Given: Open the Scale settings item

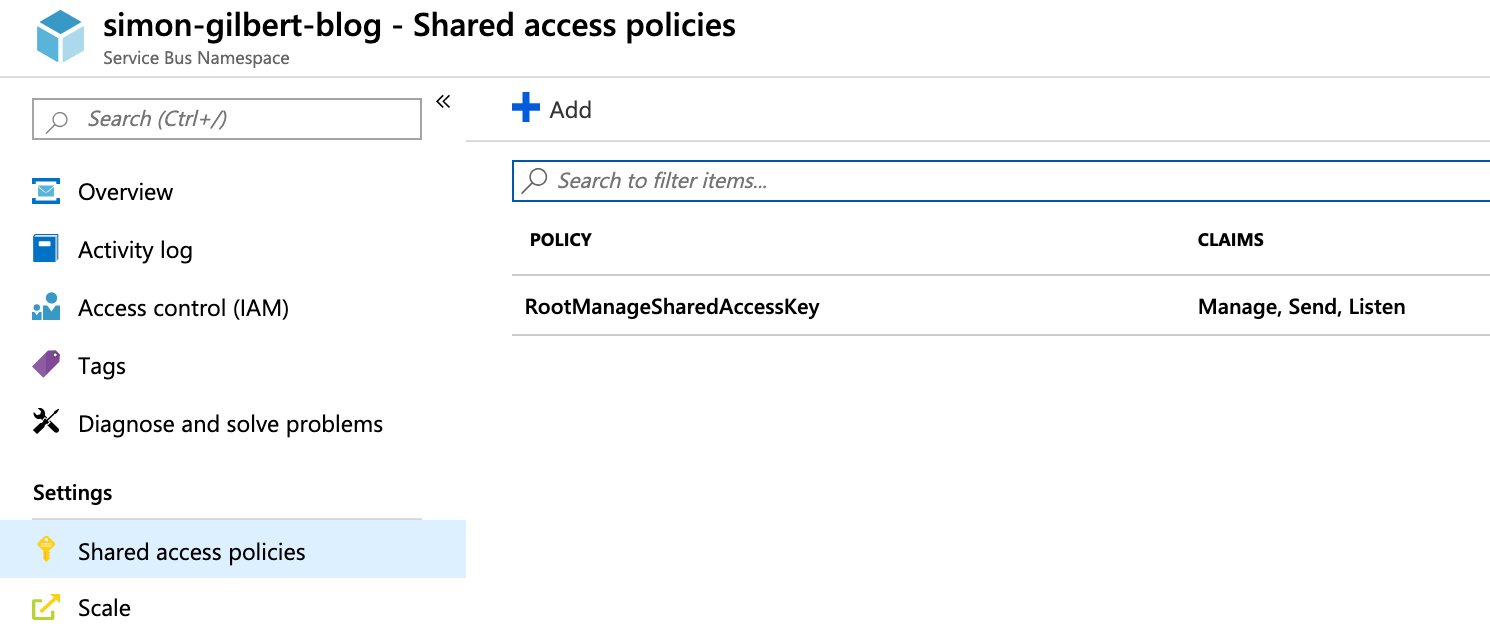Looking at the screenshot, I should pos(104,608).
